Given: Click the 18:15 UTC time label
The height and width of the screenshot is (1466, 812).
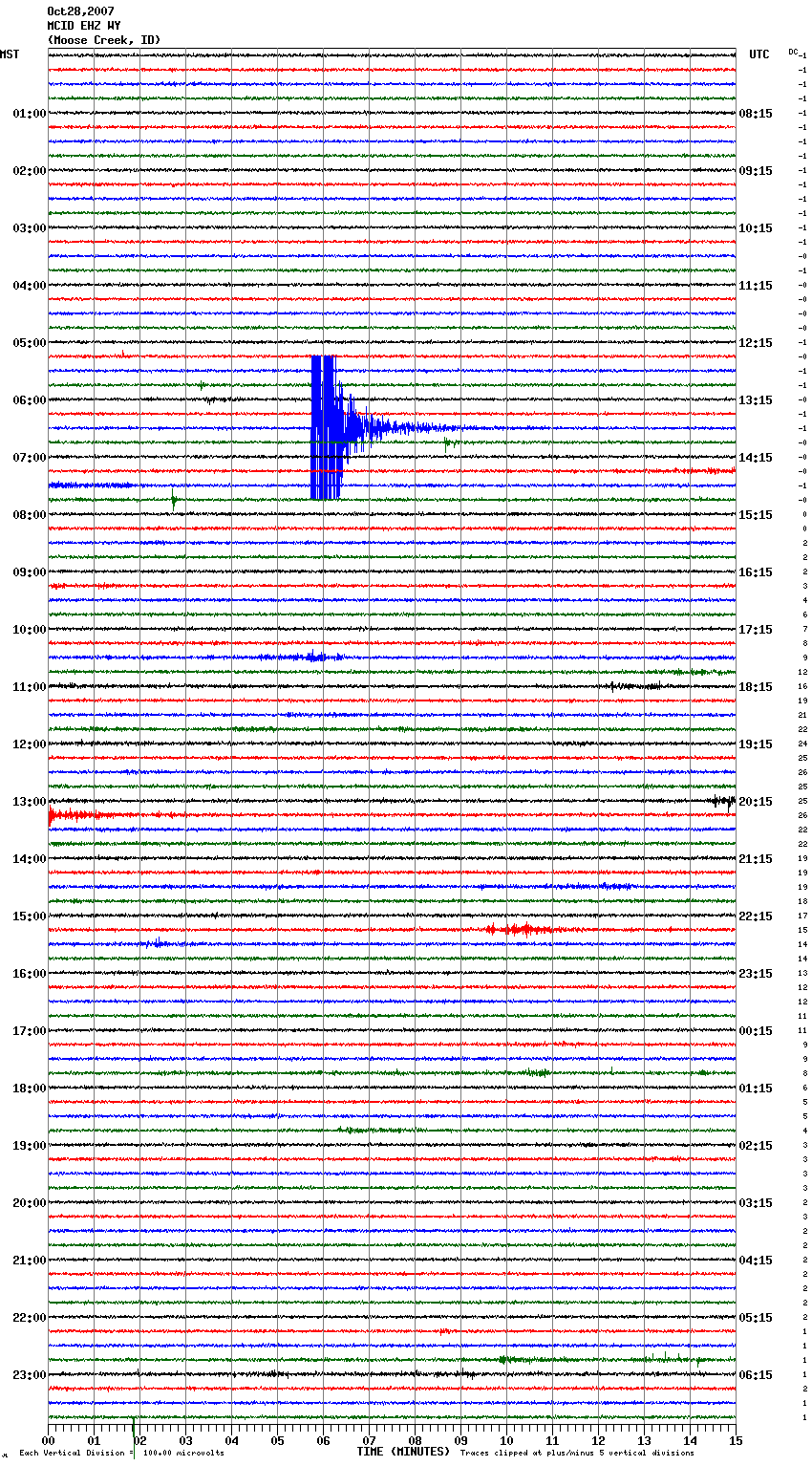Looking at the screenshot, I should [756, 687].
